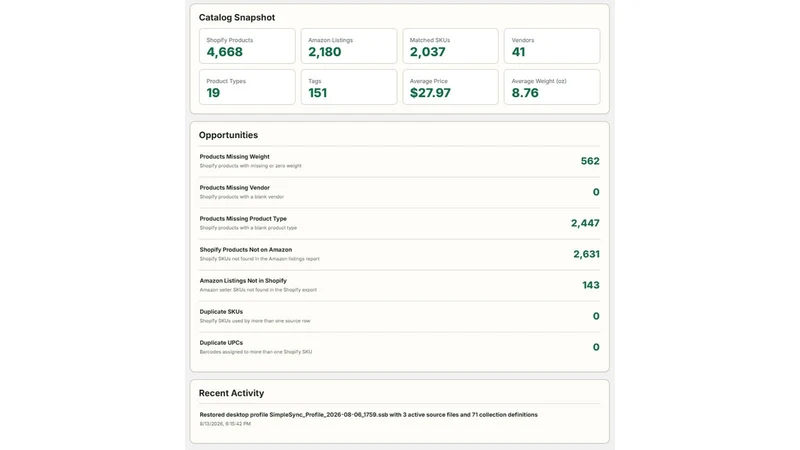Viewport: 800px width, 450px height.
Task: Open Amazon Listings Not in Shopify row
Action: pos(399,285)
